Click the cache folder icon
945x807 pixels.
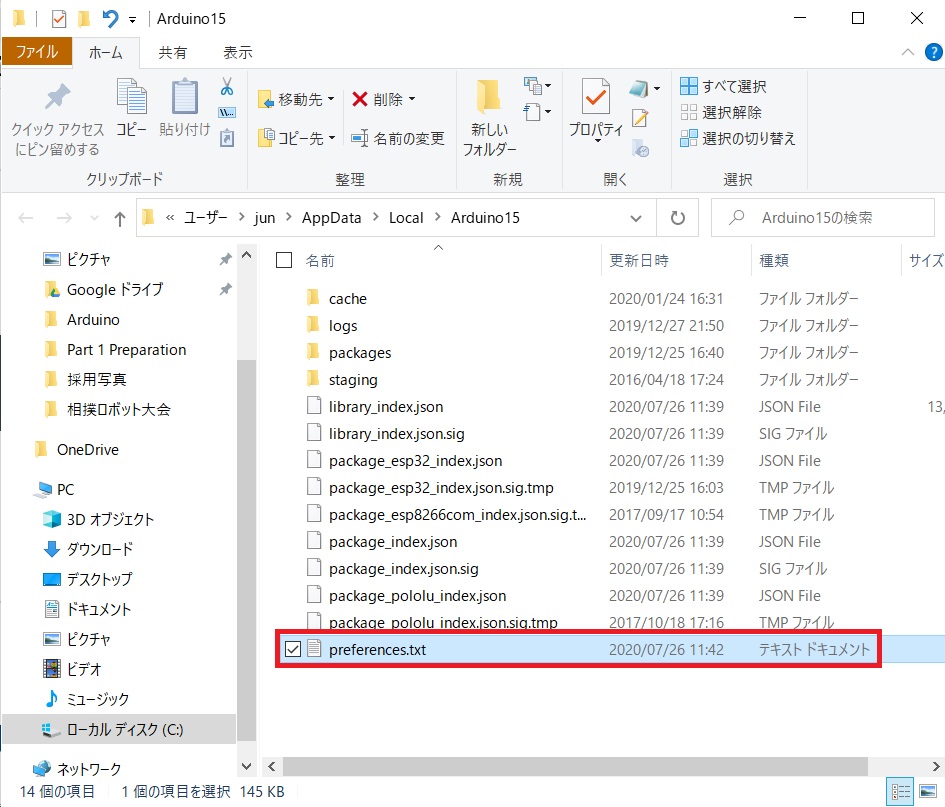point(313,298)
